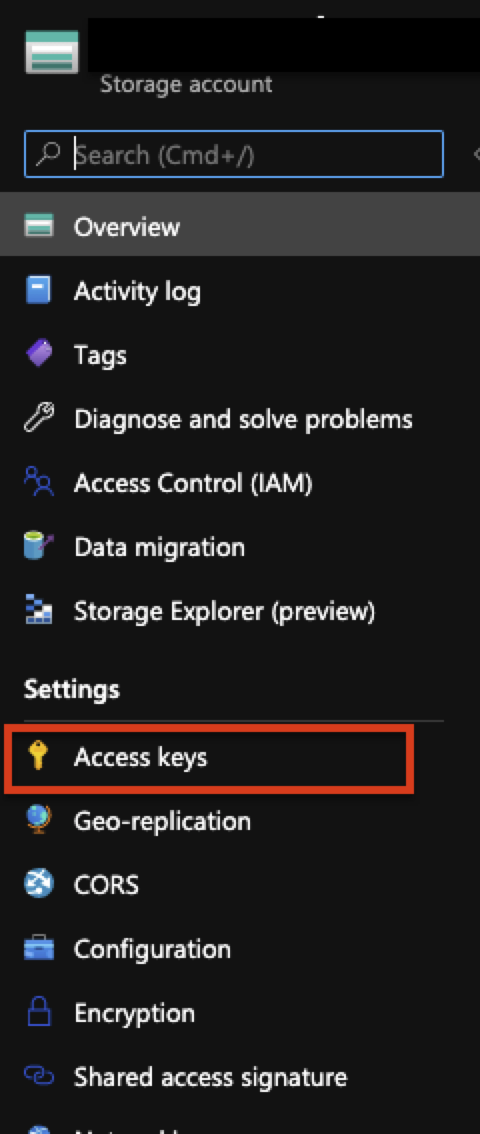Open Shared access signature page
The height and width of the screenshot is (1134, 480).
pos(210,1078)
